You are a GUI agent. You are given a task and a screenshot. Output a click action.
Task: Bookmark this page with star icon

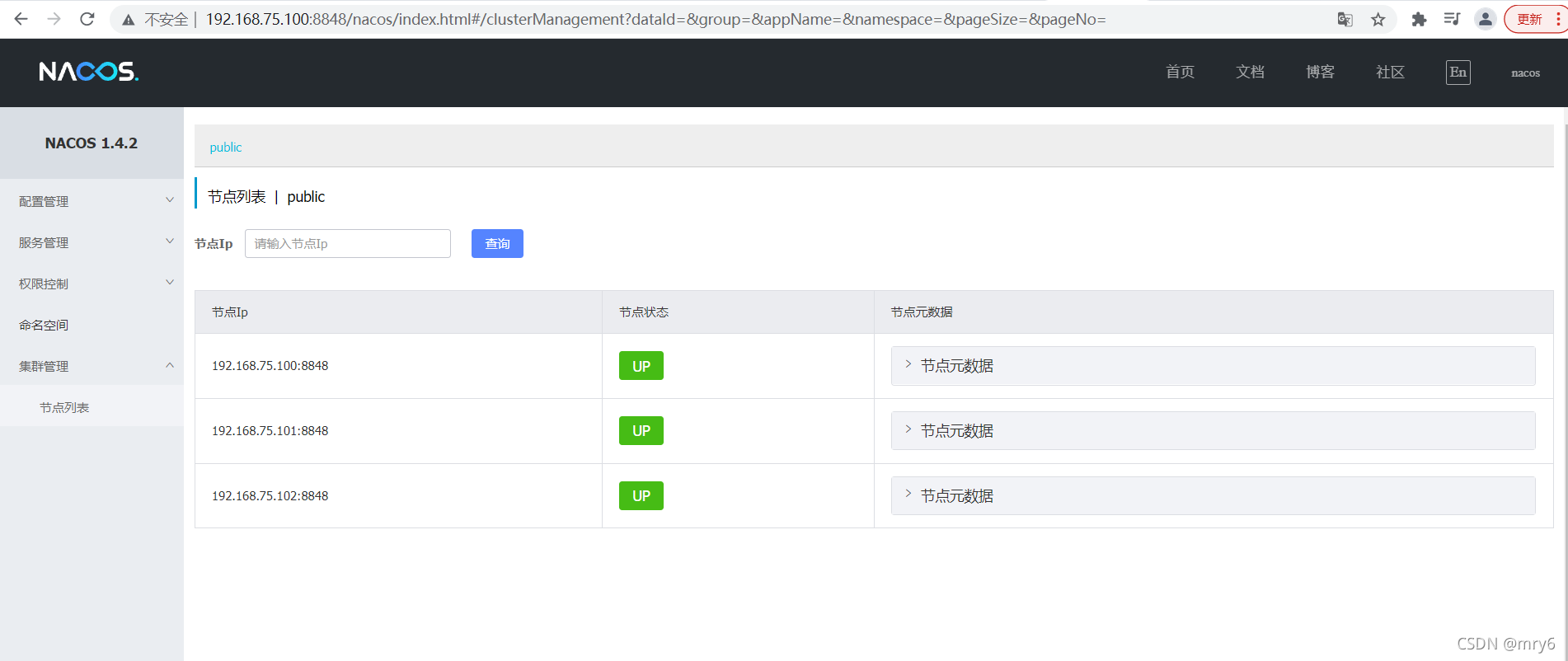click(x=1378, y=20)
